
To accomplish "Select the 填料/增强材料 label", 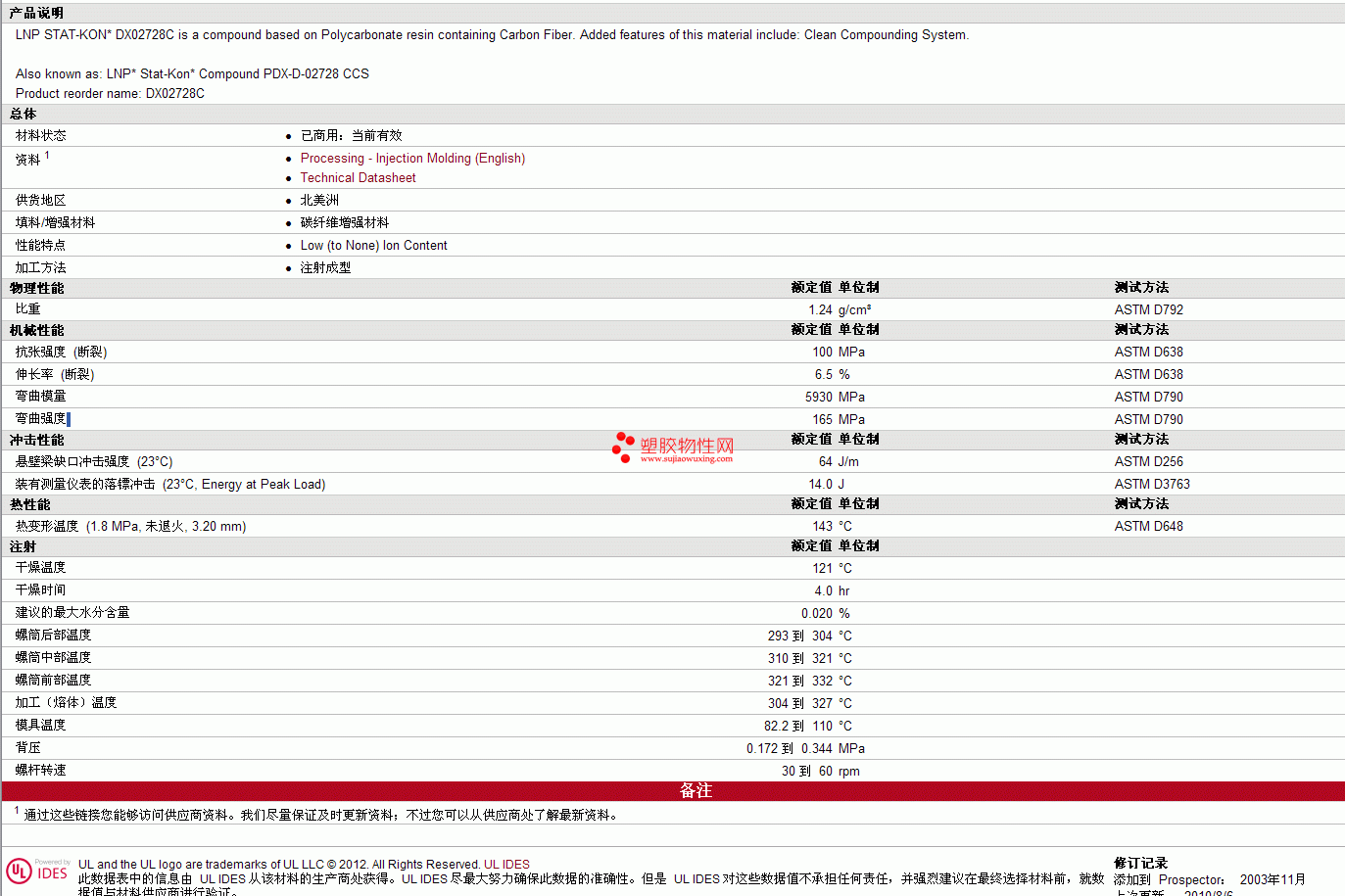I will tap(56, 223).
